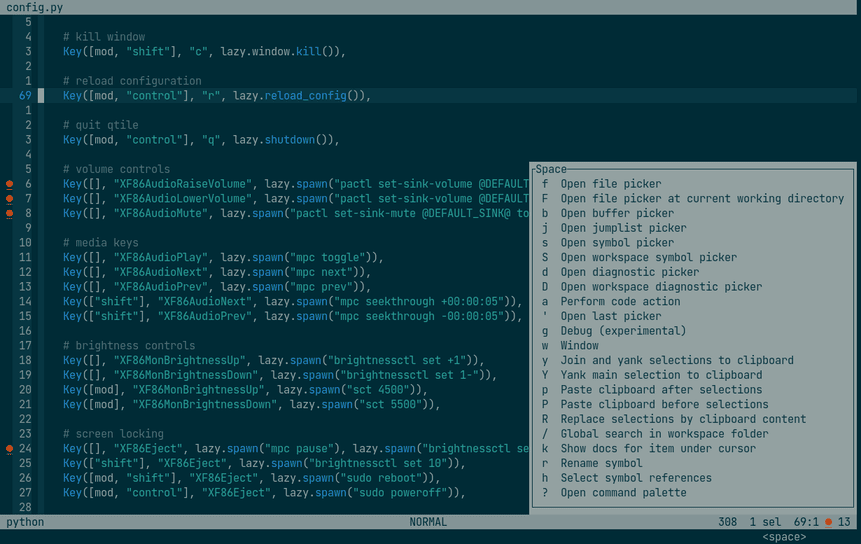The width and height of the screenshot is (861, 544).
Task: Choose 'Show docs for item under cursor'
Action: click(692, 448)
